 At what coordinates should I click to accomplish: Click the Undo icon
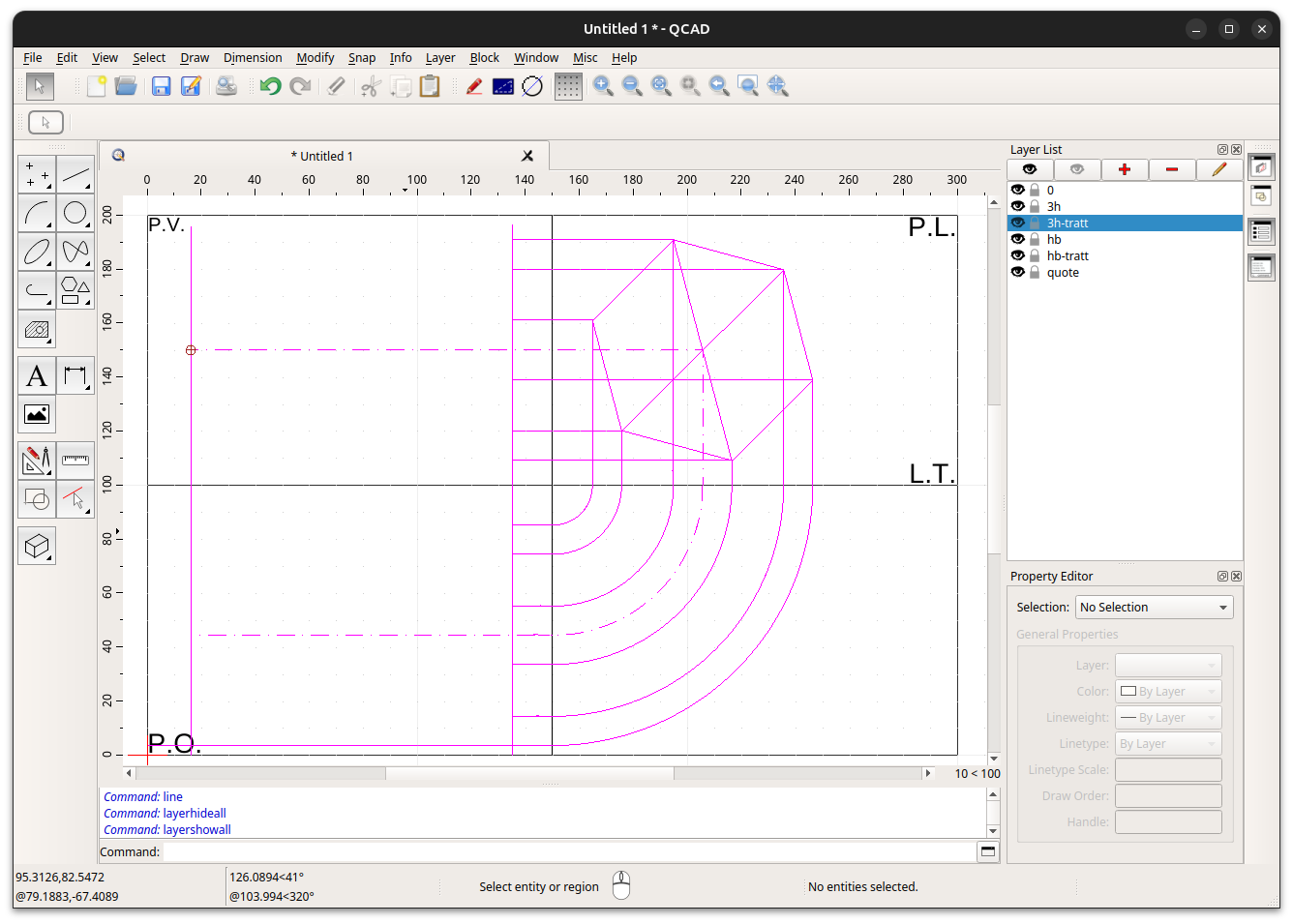coord(270,87)
